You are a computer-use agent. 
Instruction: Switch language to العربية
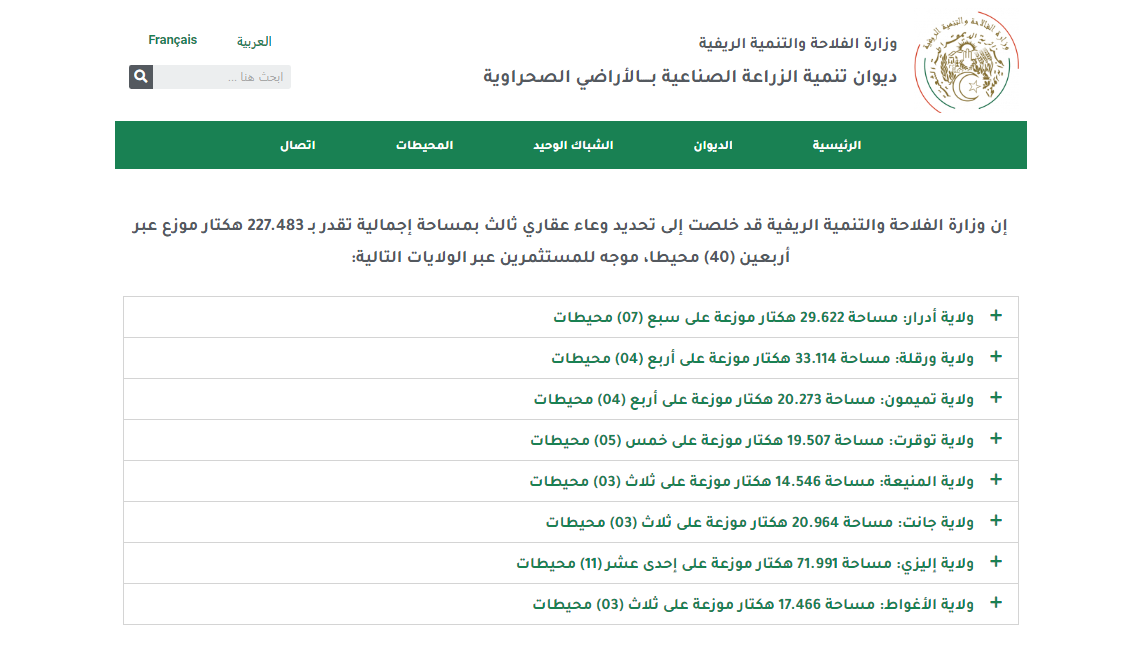tap(254, 42)
